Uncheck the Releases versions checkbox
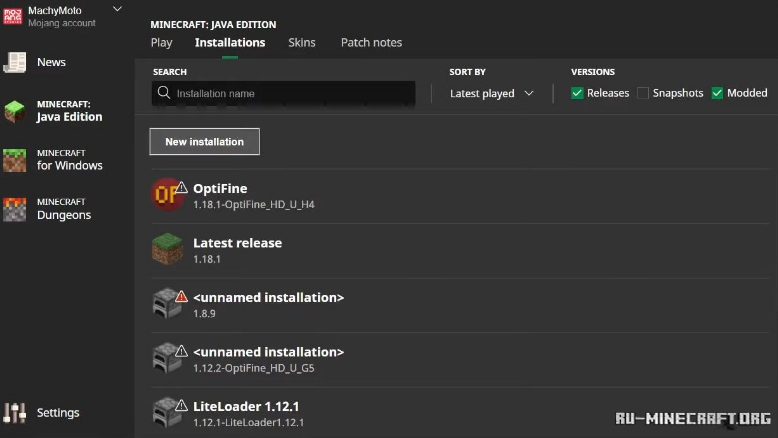The height and width of the screenshot is (438, 778). [577, 93]
